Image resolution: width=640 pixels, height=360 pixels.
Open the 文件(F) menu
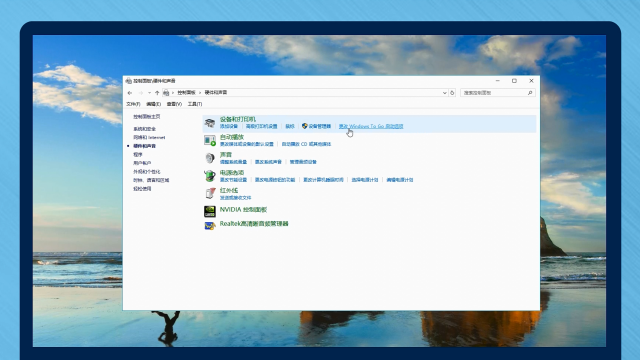[133, 104]
